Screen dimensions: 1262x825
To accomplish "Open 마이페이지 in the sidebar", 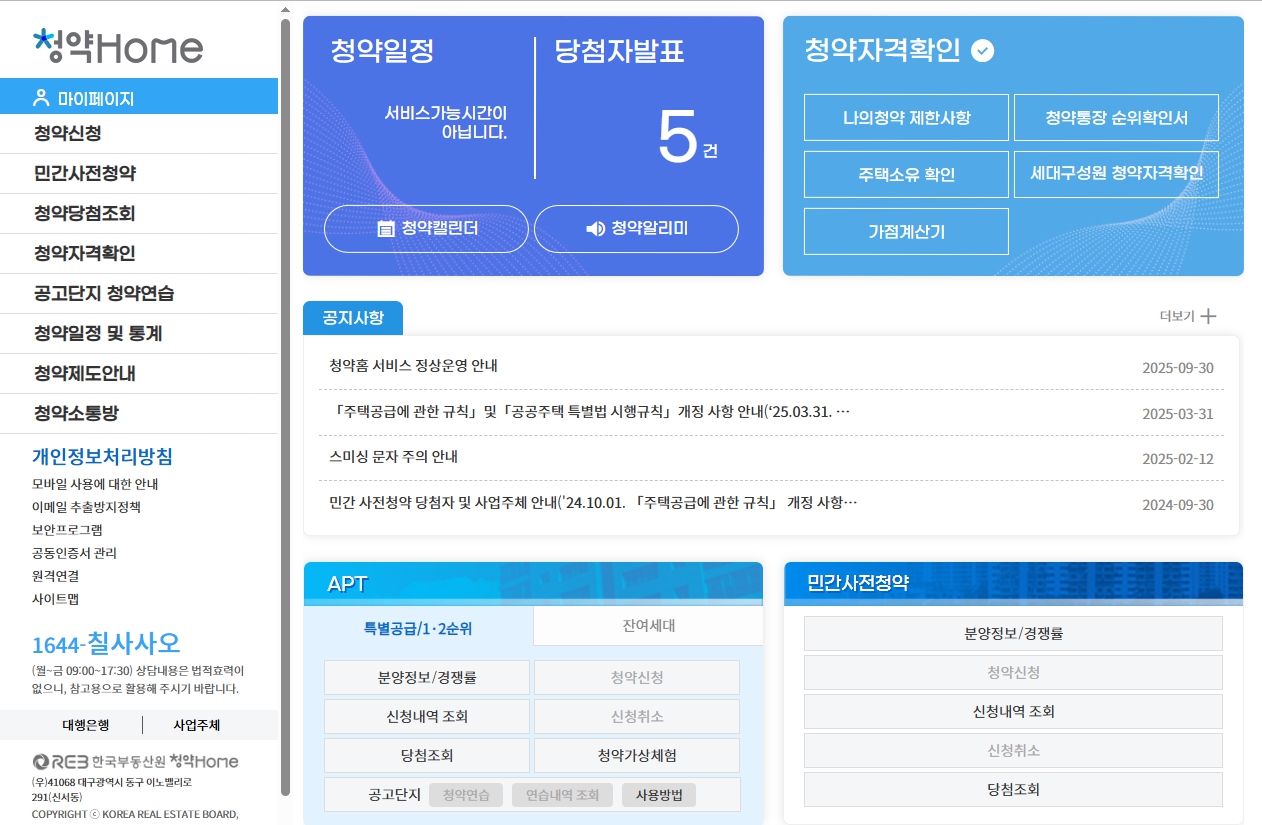I will pos(139,96).
